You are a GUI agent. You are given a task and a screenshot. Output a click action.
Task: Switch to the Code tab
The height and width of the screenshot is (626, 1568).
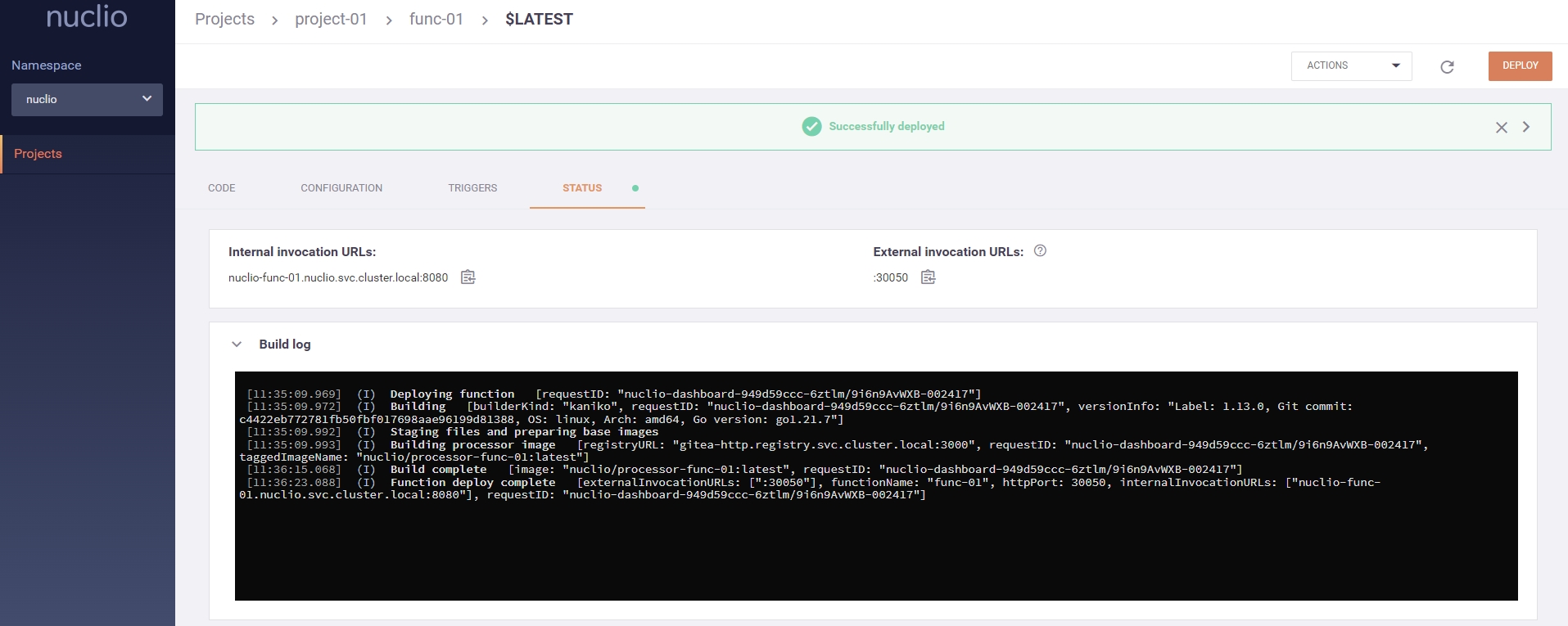pyautogui.click(x=221, y=188)
